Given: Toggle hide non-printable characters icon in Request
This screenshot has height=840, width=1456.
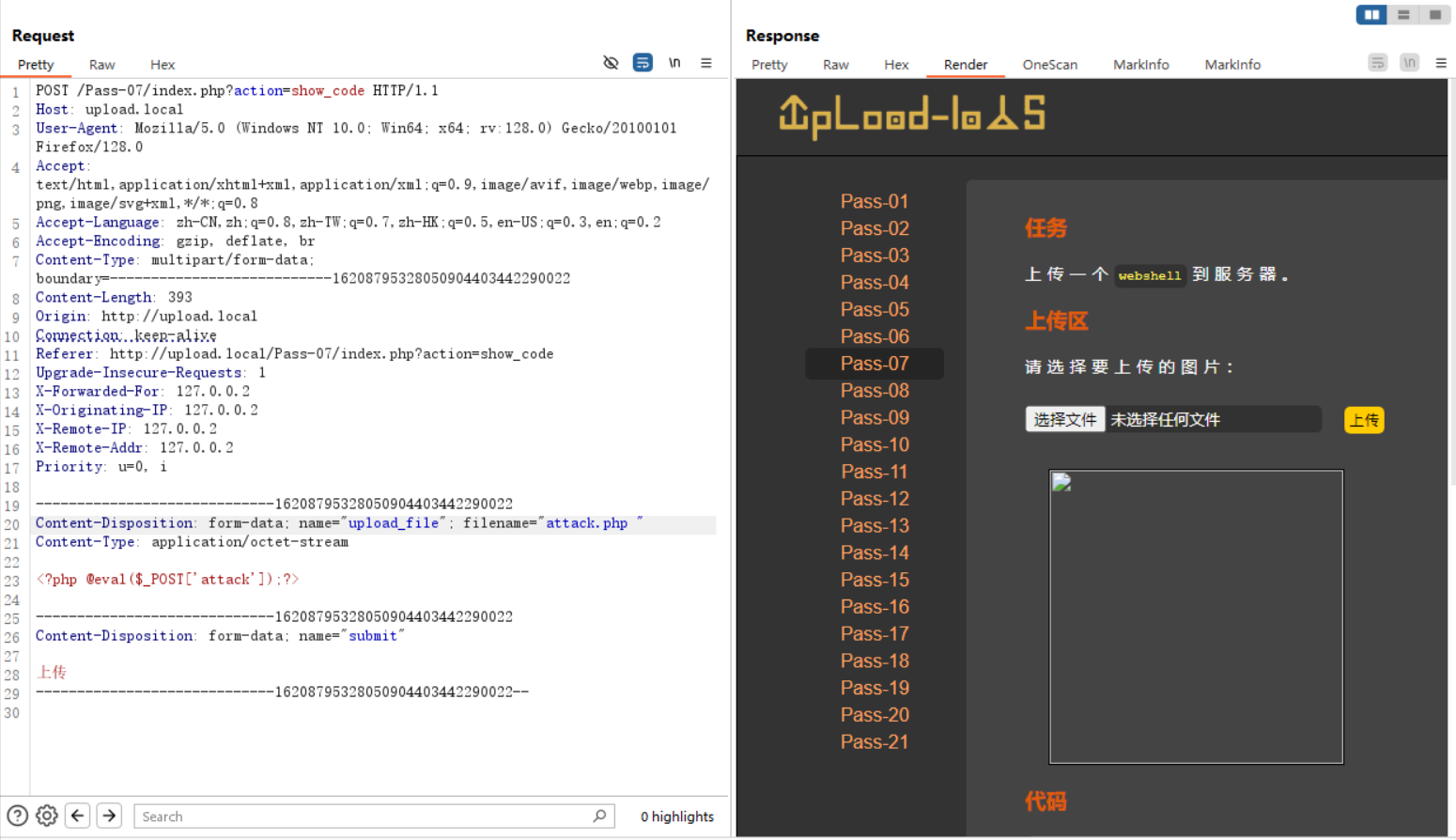Looking at the screenshot, I should pos(611,63).
